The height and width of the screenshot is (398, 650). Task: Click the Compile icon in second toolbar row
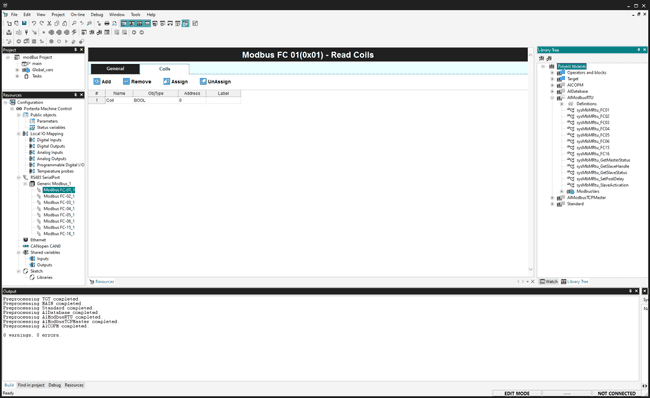(x=9, y=32)
